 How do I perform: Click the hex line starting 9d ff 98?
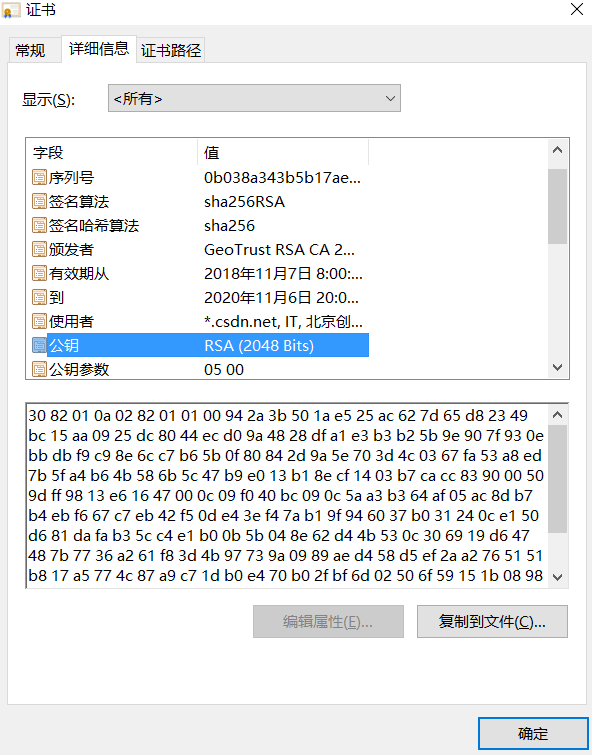[x=280, y=495]
